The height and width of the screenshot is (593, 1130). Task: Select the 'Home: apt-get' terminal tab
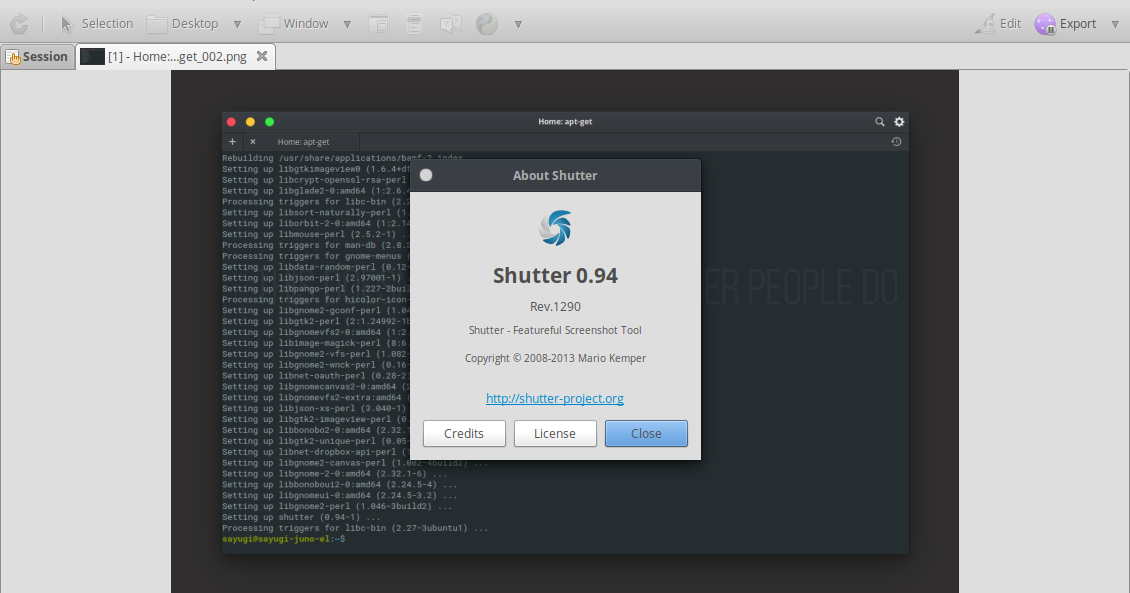pos(303,142)
